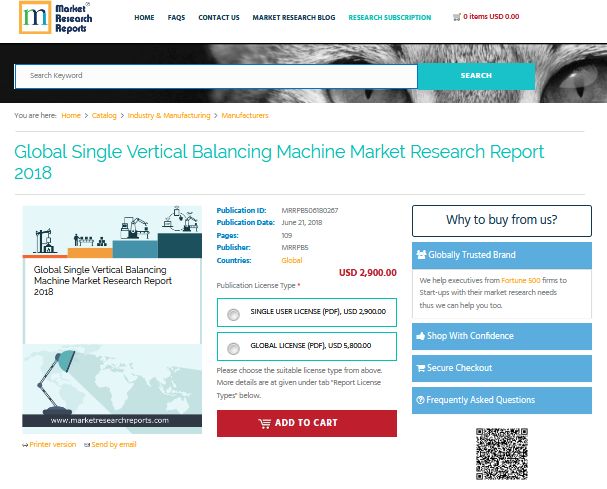Click the Add to Cart button
Image resolution: width=607 pixels, height=489 pixels.
307,423
